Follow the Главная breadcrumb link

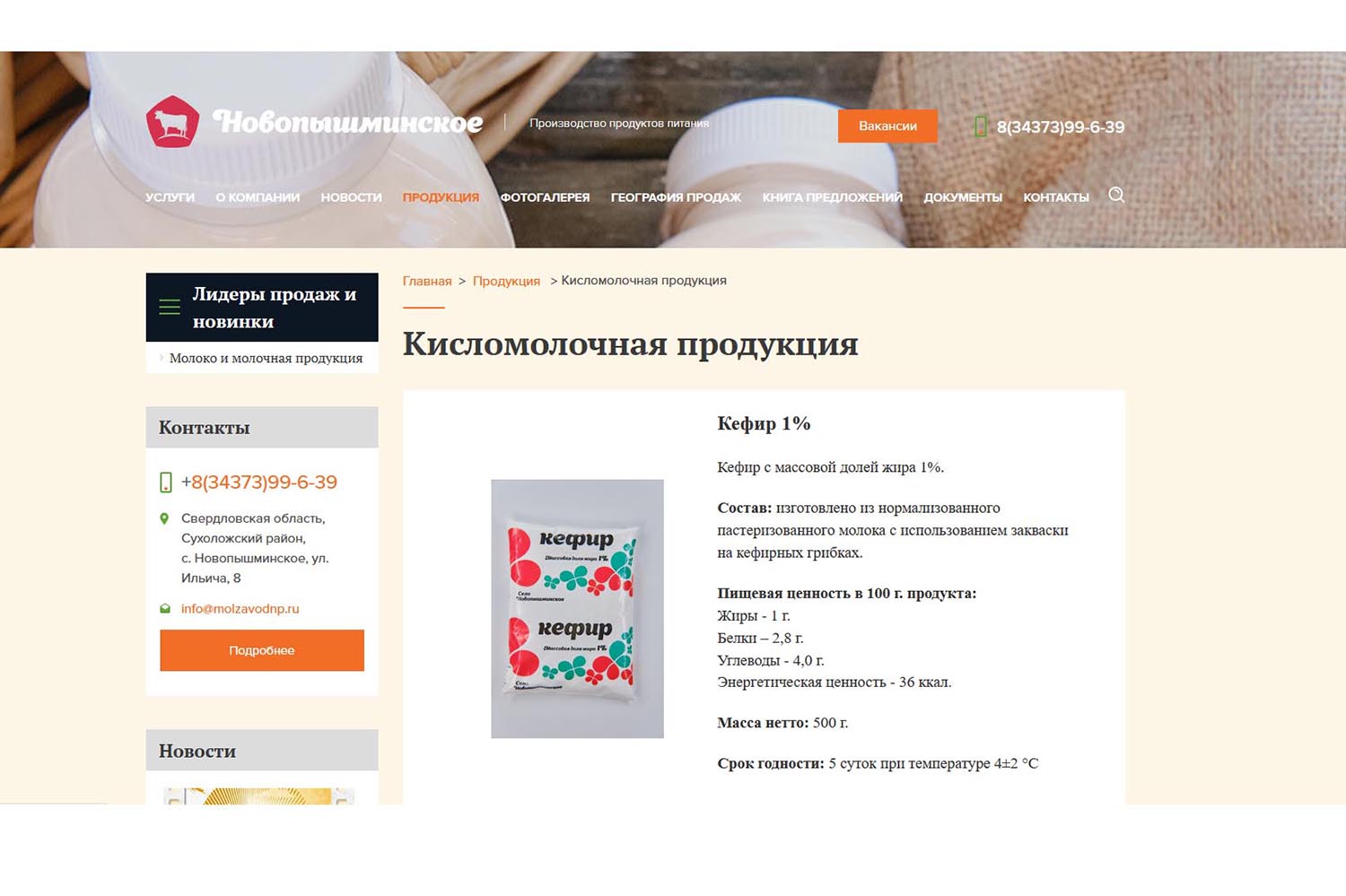click(427, 281)
